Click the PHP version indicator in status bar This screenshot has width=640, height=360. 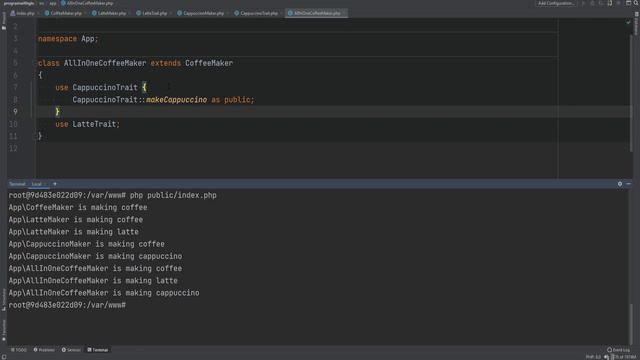[593, 357]
